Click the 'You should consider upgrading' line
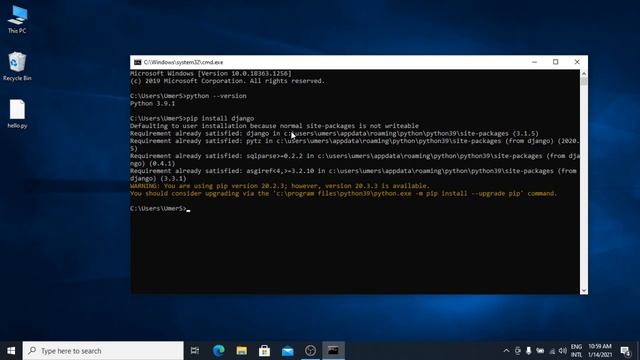The height and width of the screenshot is (360, 640). 343,193
